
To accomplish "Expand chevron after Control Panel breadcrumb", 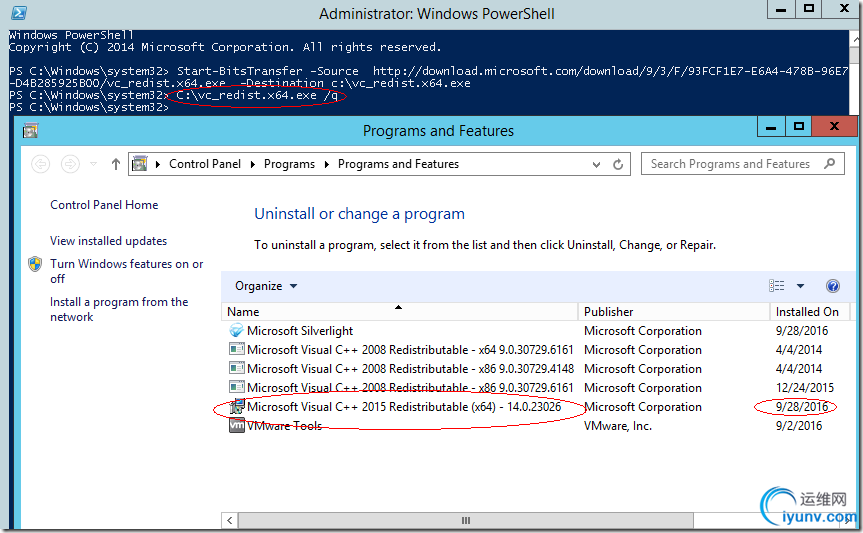I will [253, 164].
